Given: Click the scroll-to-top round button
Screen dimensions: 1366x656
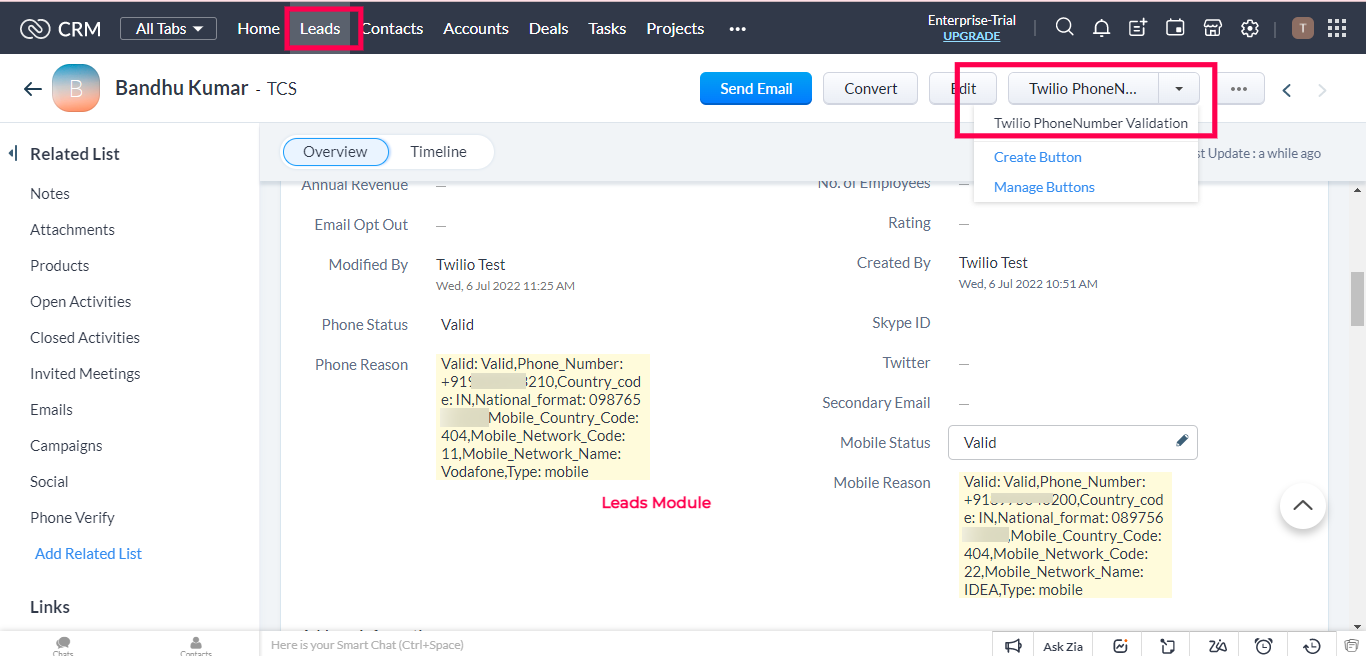Looking at the screenshot, I should pos(1303,506).
